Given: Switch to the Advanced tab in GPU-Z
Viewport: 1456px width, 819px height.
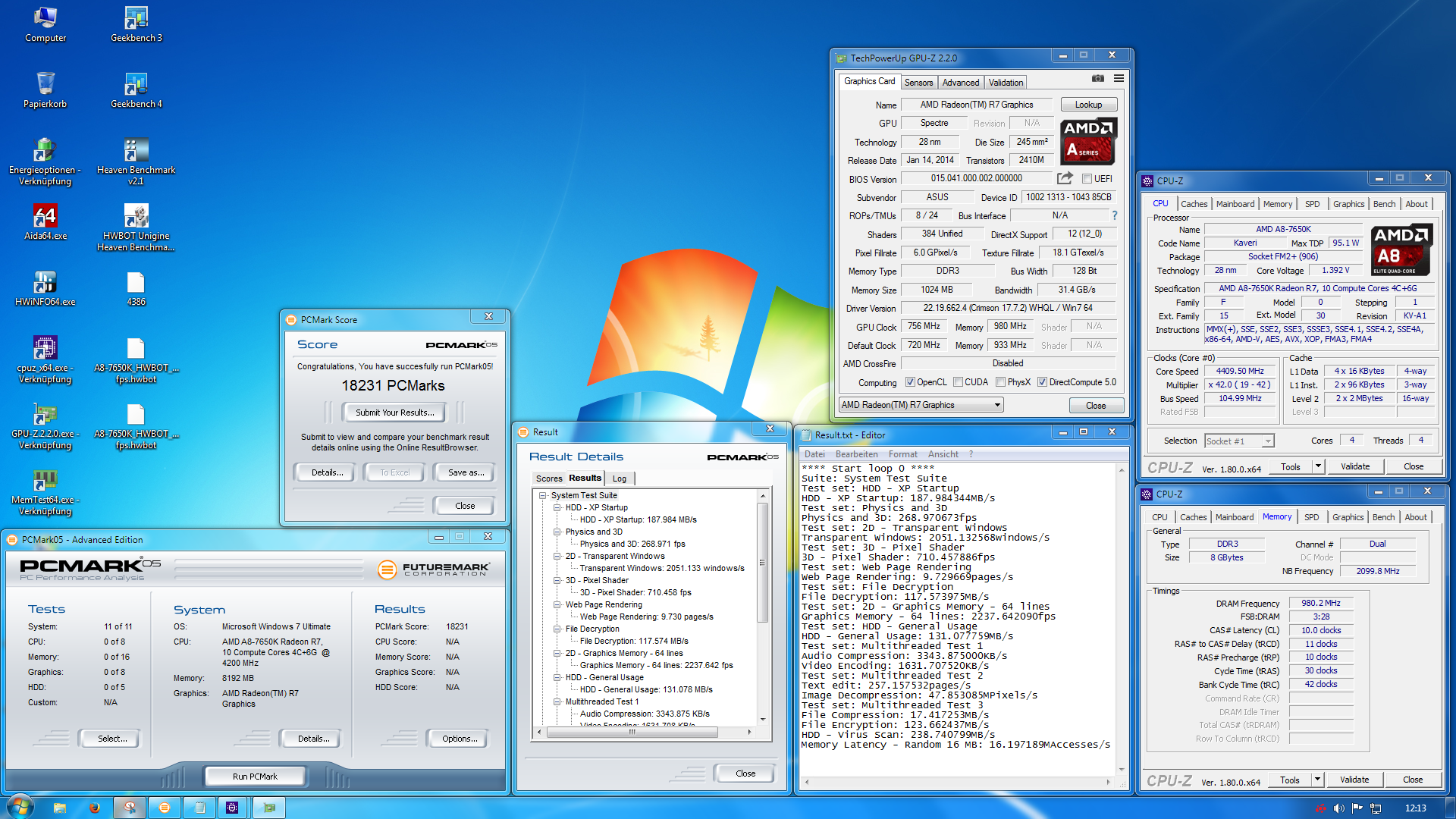Looking at the screenshot, I should coord(961,83).
